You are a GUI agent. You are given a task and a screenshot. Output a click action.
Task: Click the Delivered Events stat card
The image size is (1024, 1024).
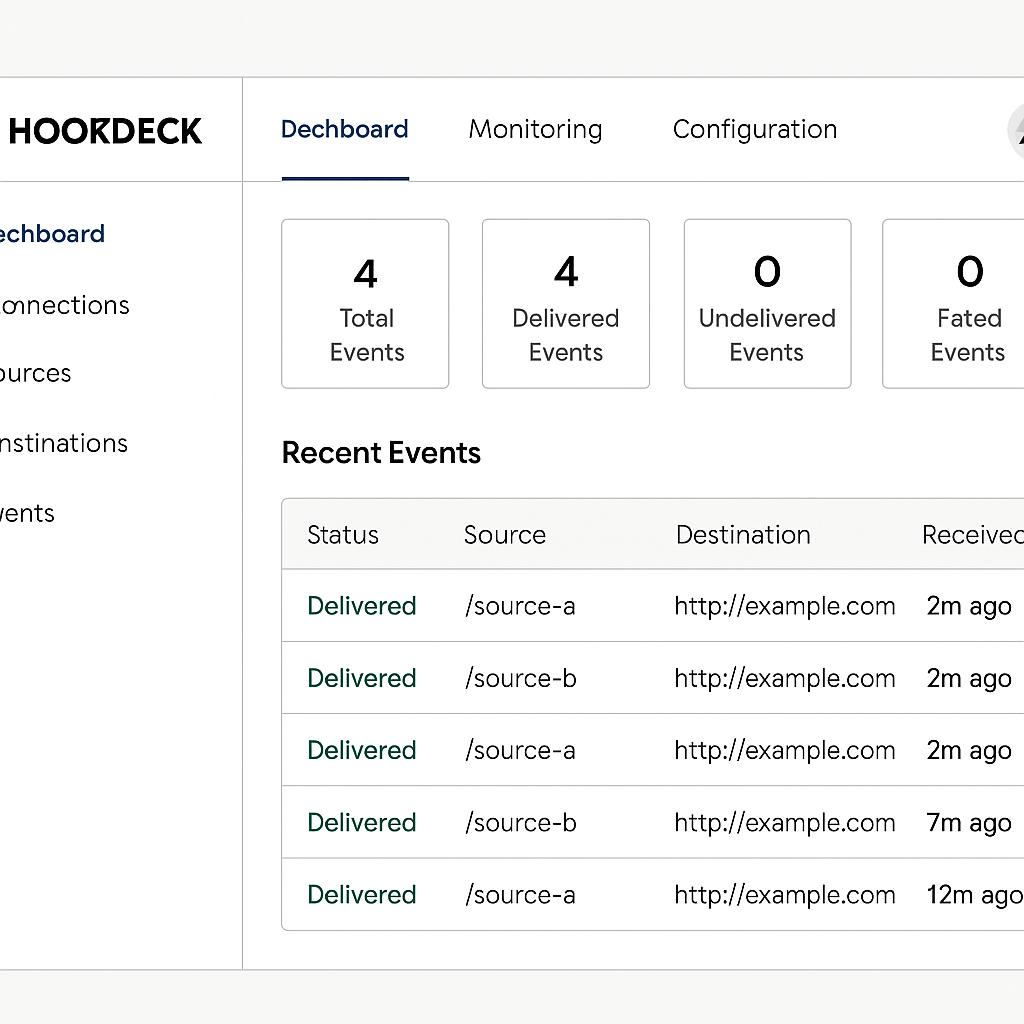566,304
